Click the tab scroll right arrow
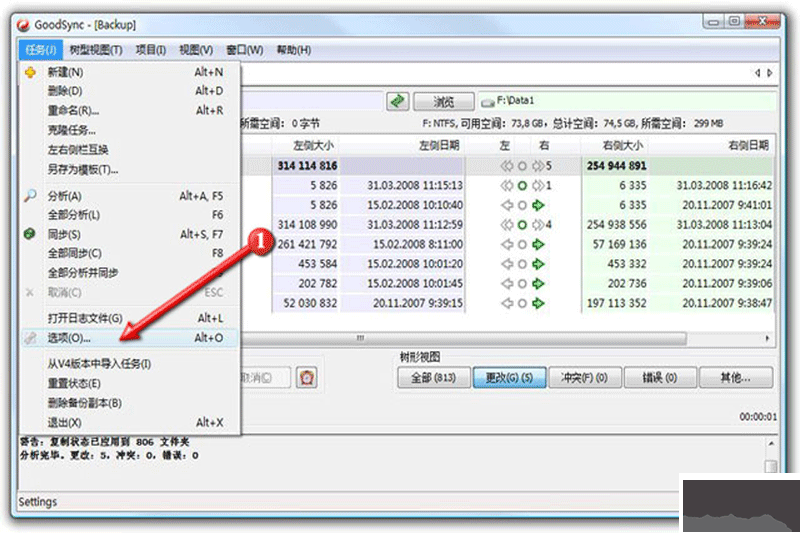 (769, 73)
